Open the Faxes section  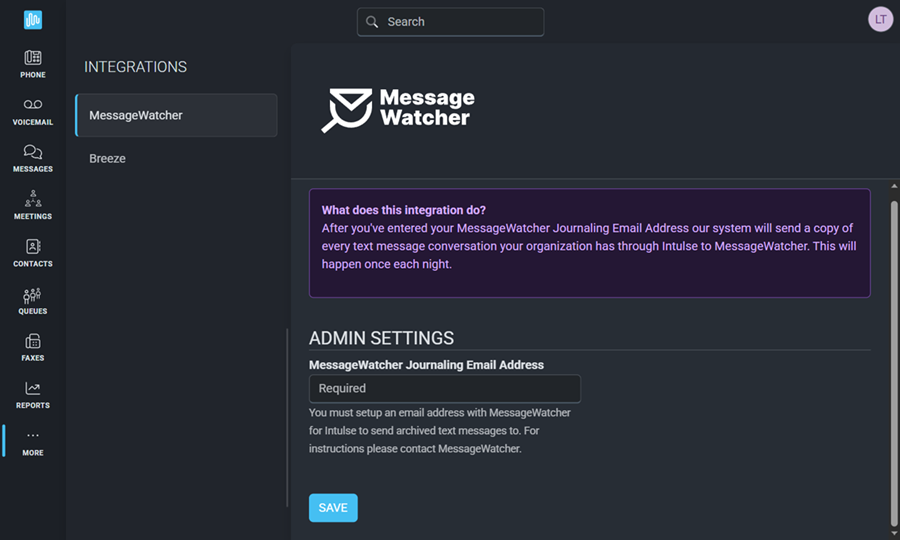click(x=33, y=347)
